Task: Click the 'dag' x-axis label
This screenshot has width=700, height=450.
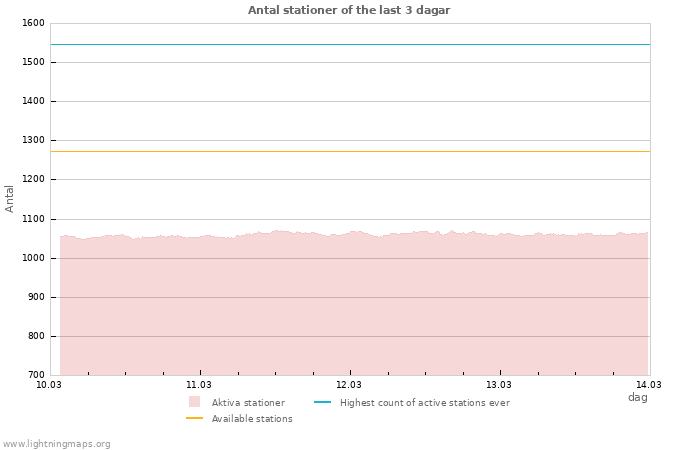Action: coord(637,397)
